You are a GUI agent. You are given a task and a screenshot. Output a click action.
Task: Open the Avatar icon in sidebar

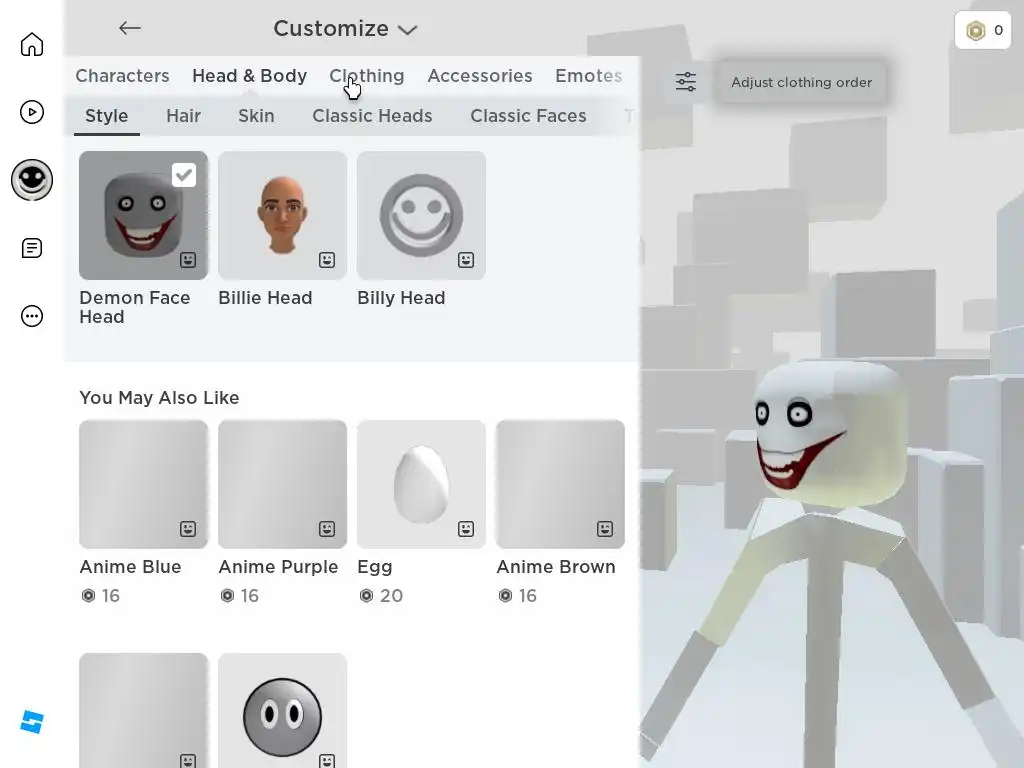(31, 180)
